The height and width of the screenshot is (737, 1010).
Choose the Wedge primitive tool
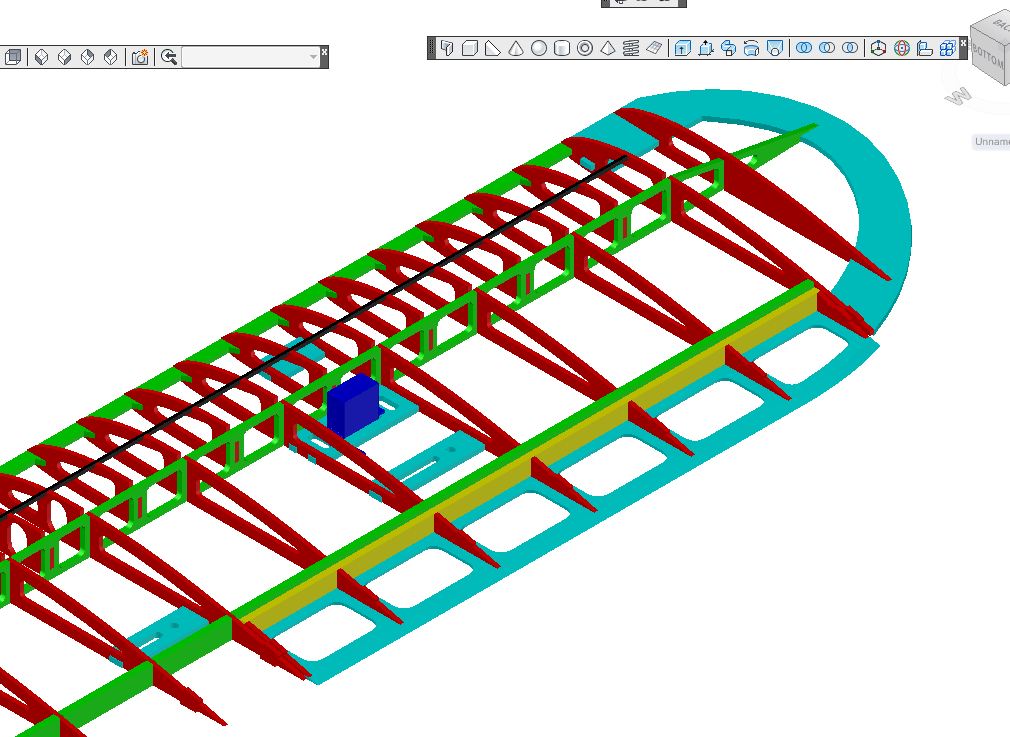[493, 48]
